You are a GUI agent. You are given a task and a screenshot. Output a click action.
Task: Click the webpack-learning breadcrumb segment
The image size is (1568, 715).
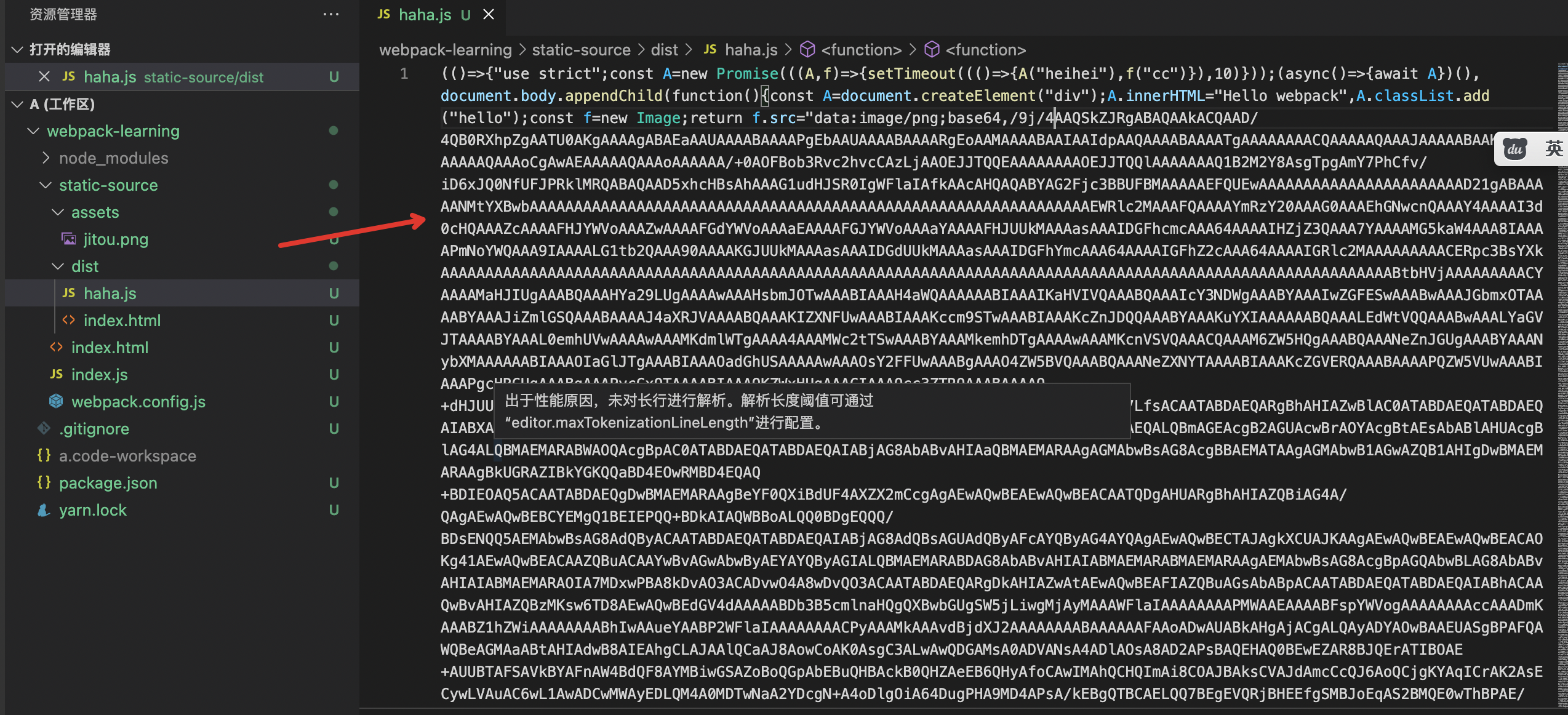pos(445,50)
